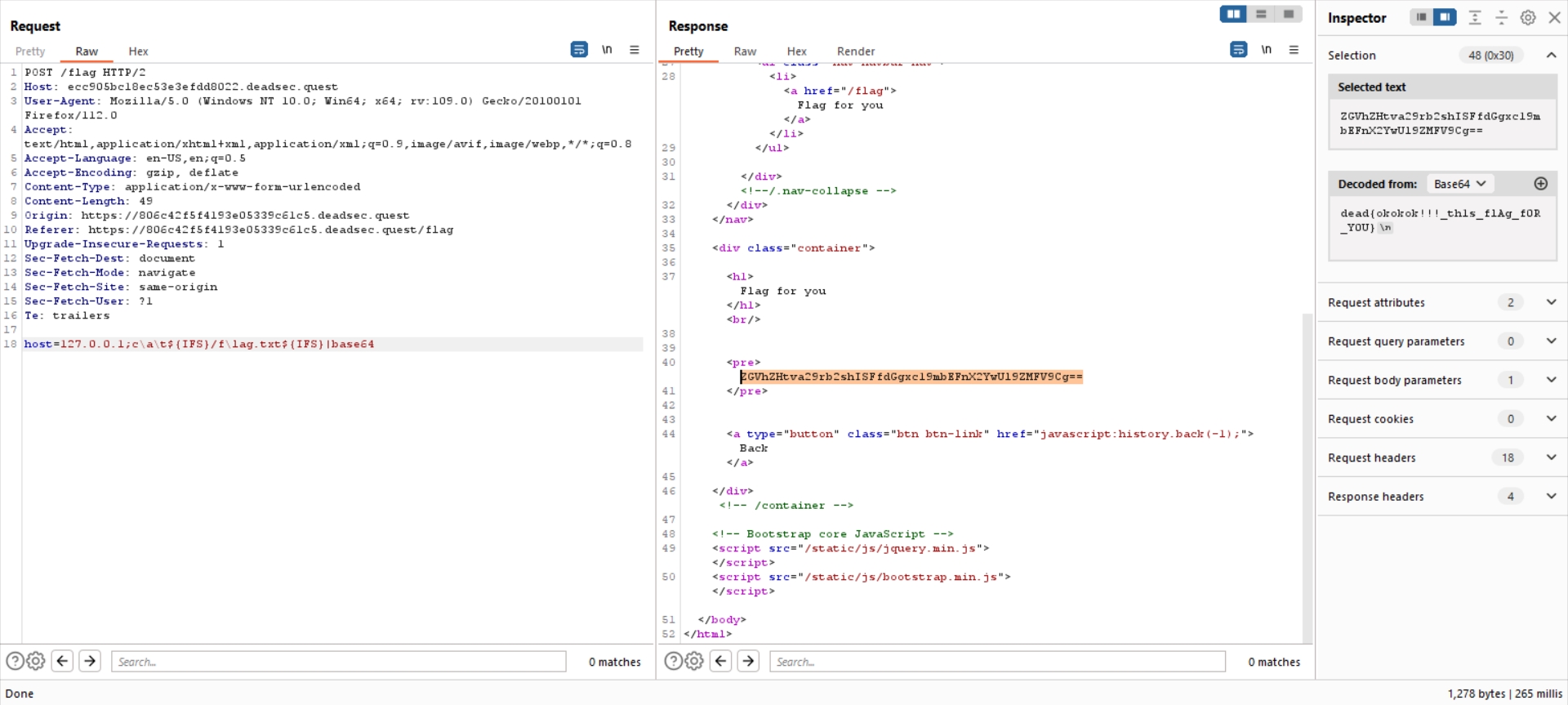The image size is (1568, 705).
Task: Go to previous match in Request search
Action: [63, 661]
